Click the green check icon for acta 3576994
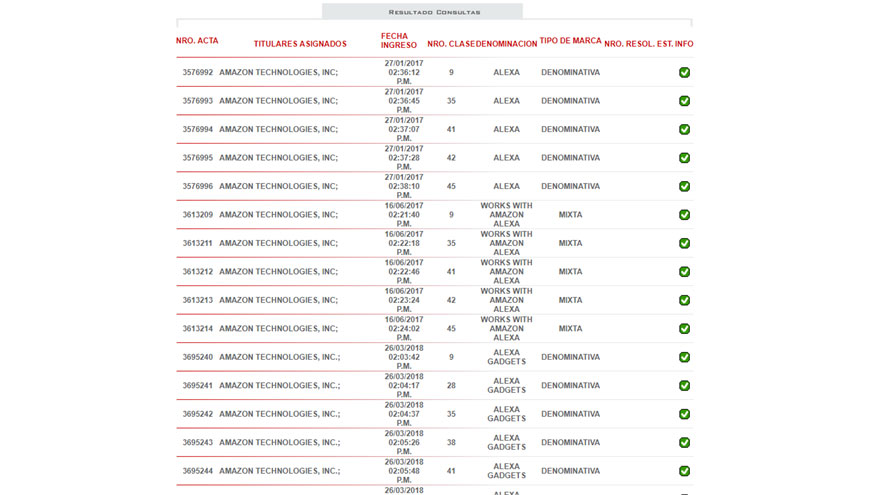 click(x=684, y=130)
